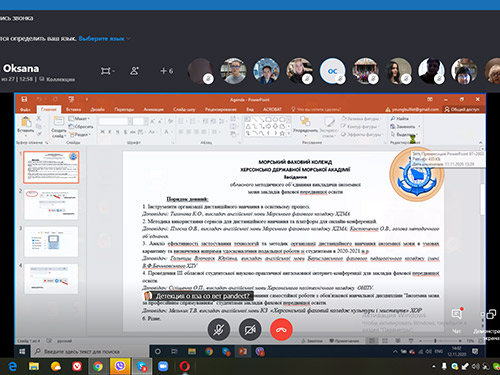Image resolution: width=500 pixels, height=375 pixels.
Task: Toggle underline (Ч) formatting
Action: click(118, 132)
